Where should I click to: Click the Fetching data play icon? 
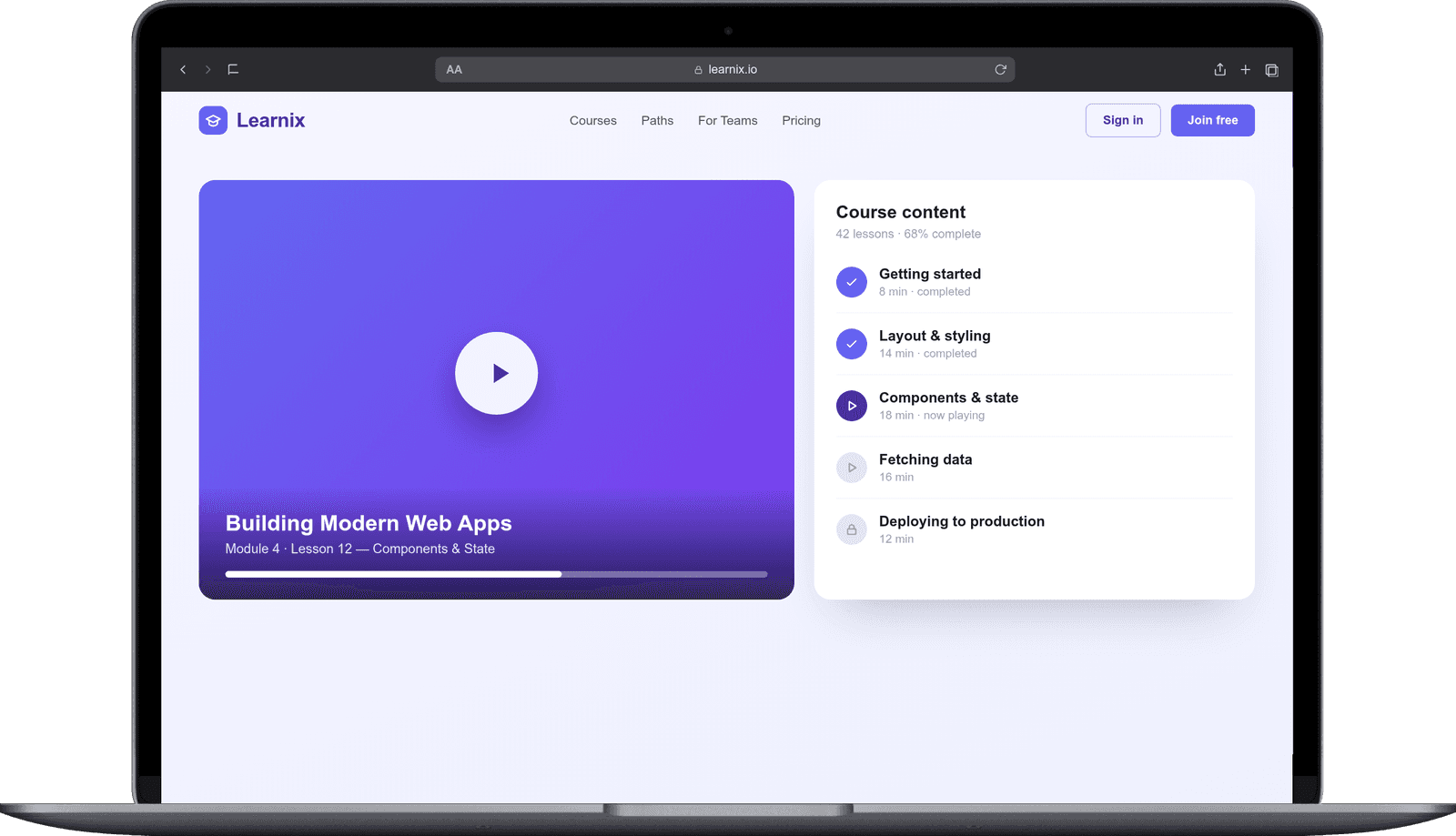tap(852, 468)
